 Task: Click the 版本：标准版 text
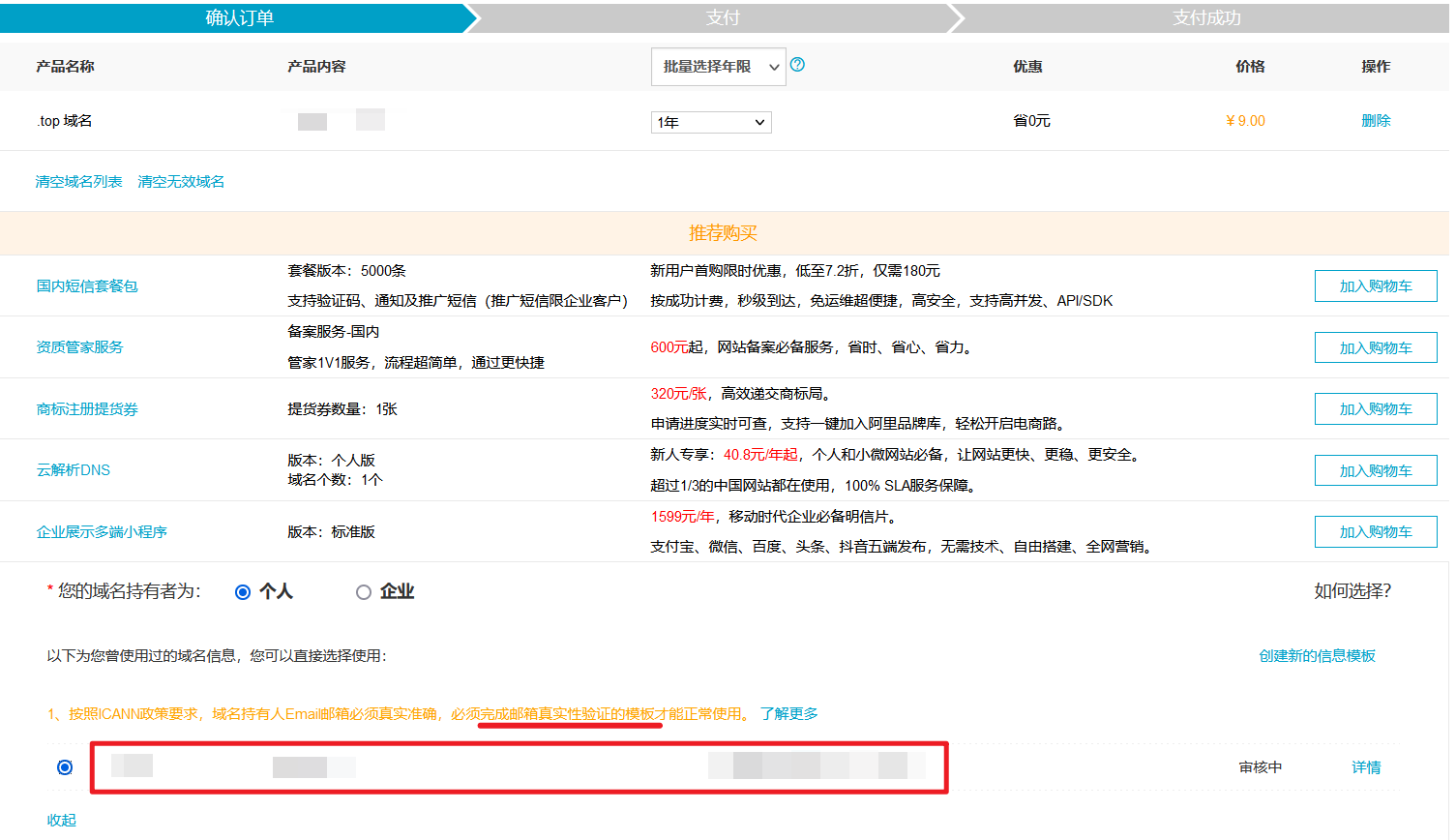331,532
